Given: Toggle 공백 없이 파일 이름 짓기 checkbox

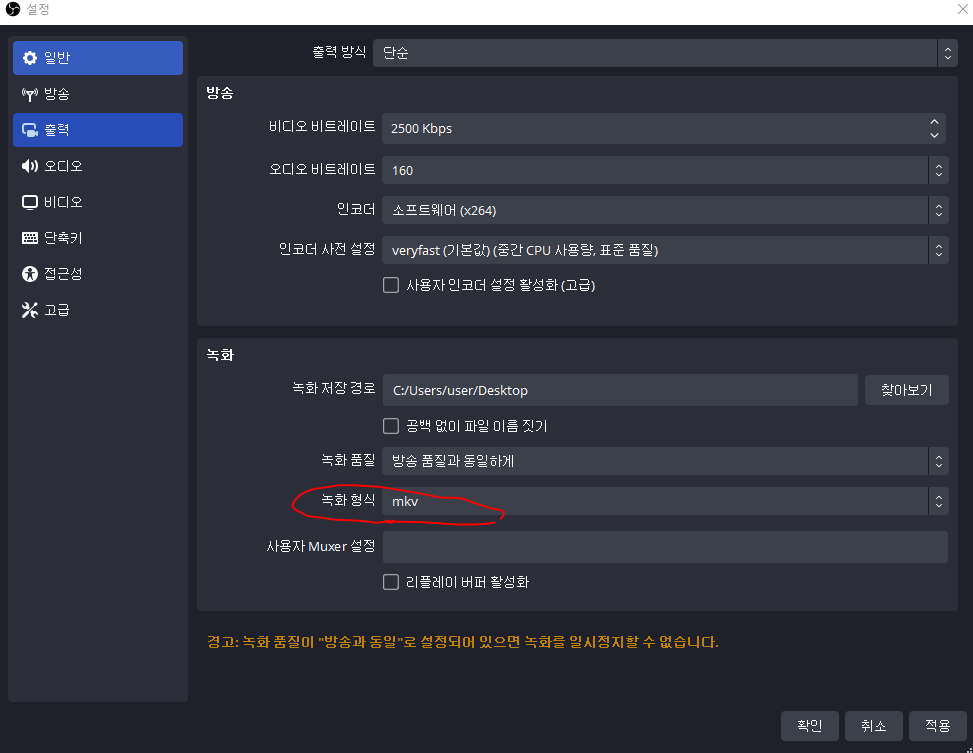Looking at the screenshot, I should [x=391, y=426].
